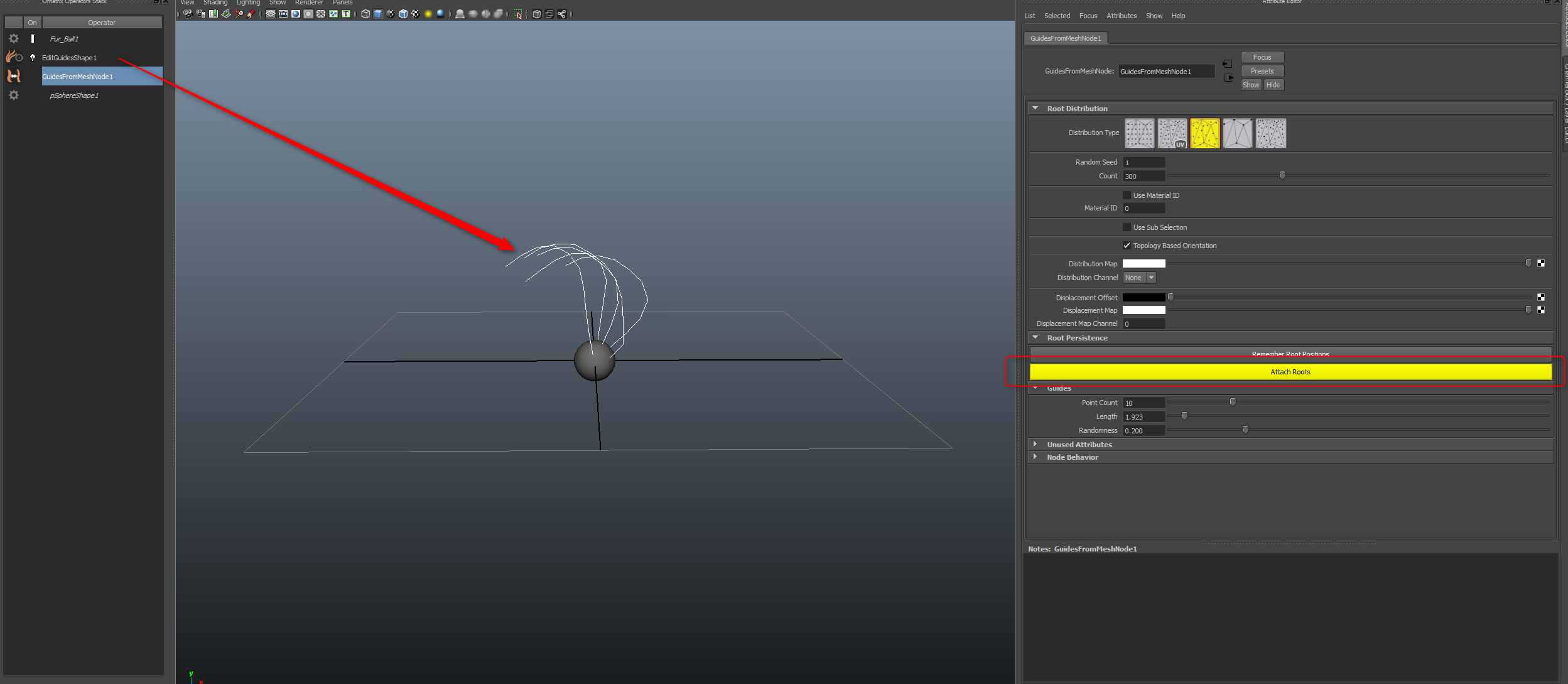Viewport: 1568px width, 684px height.
Task: Click the Presets button
Action: (x=1262, y=71)
